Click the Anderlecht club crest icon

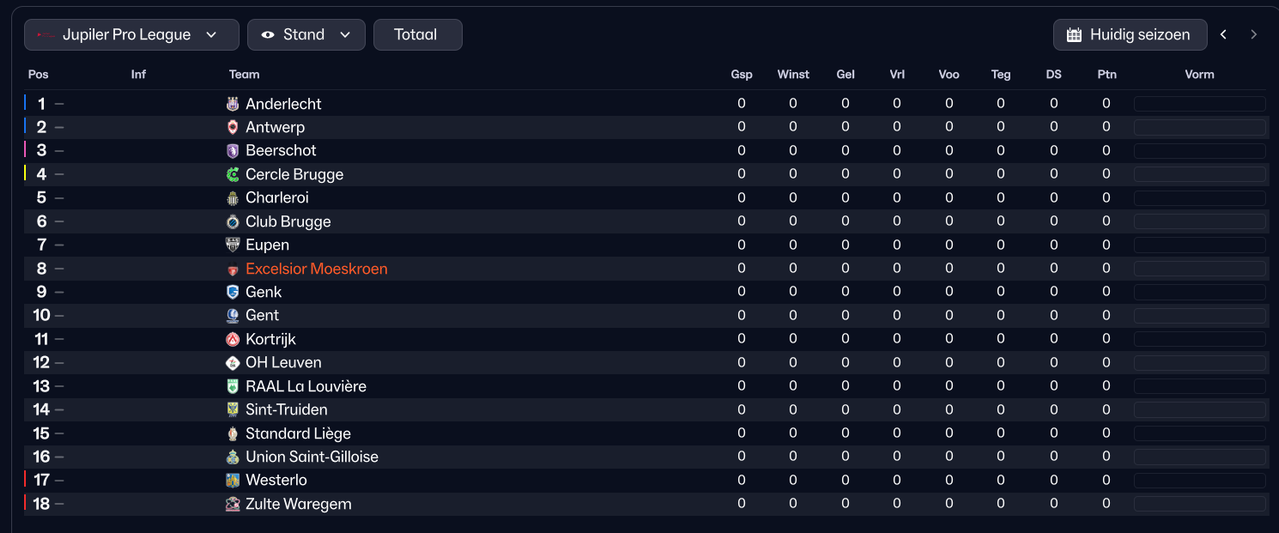233,104
